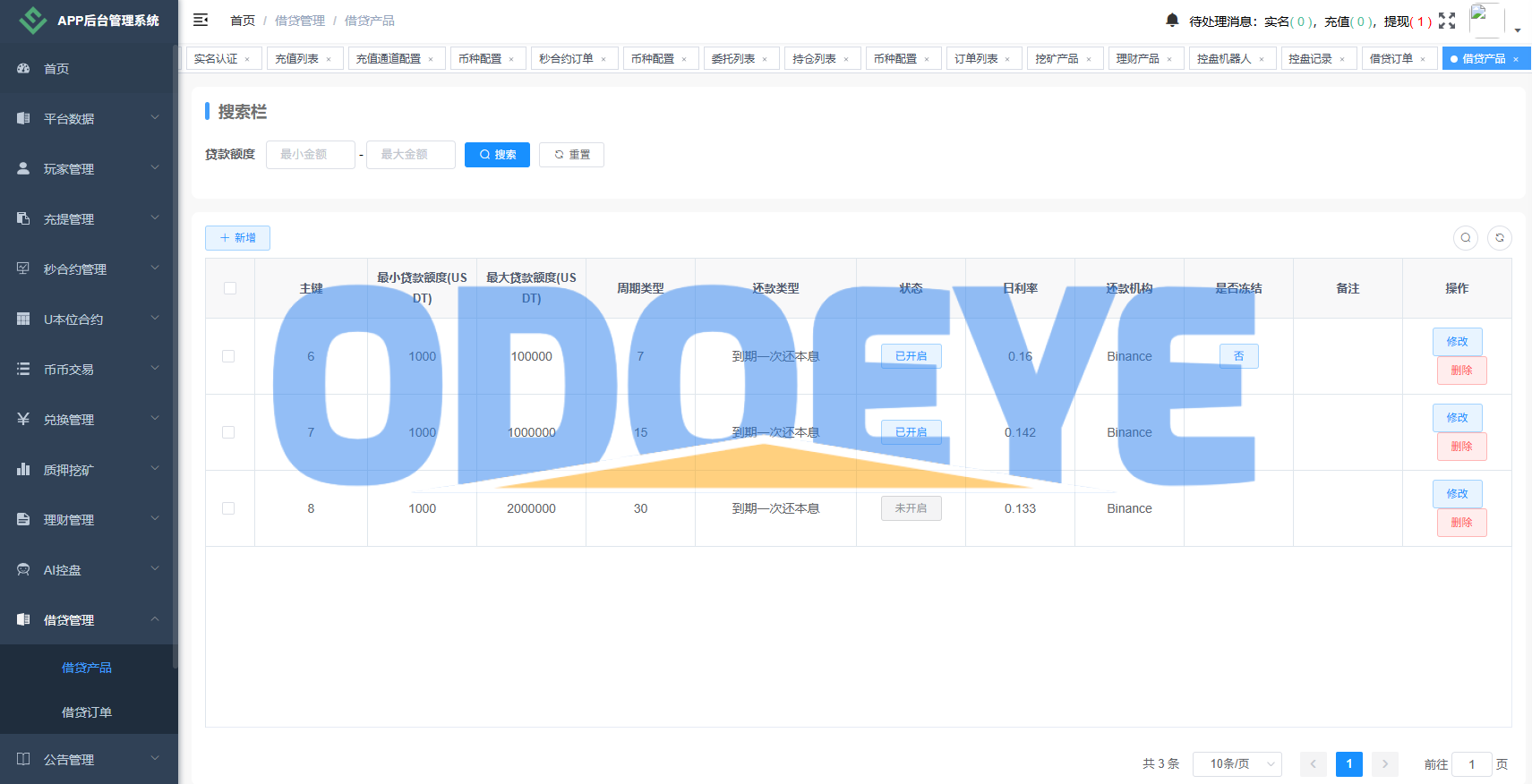Image resolution: width=1532 pixels, height=784 pixels.
Task: Click the go-to page number input
Action: [x=1471, y=764]
